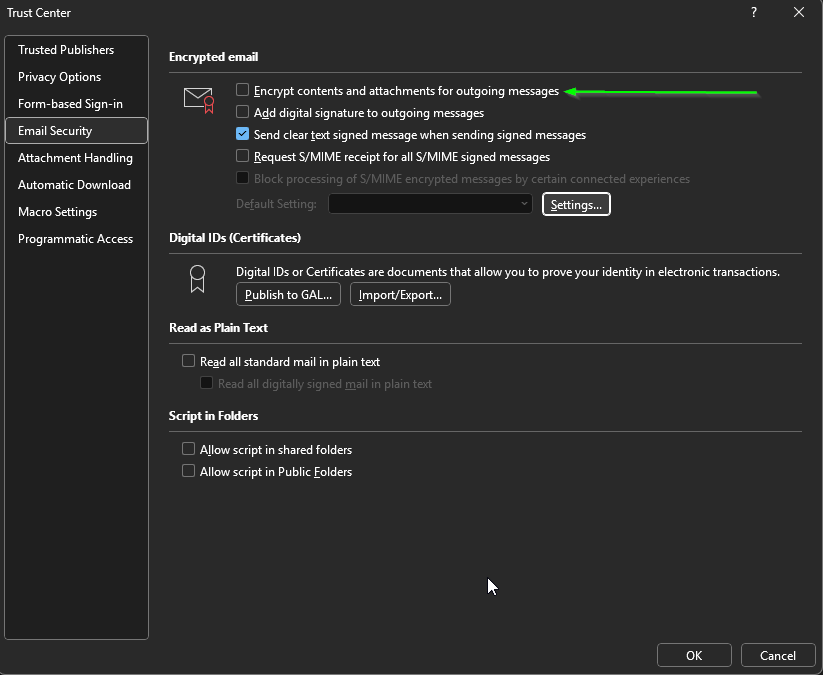Click Publish to GAL... button

pos(289,295)
